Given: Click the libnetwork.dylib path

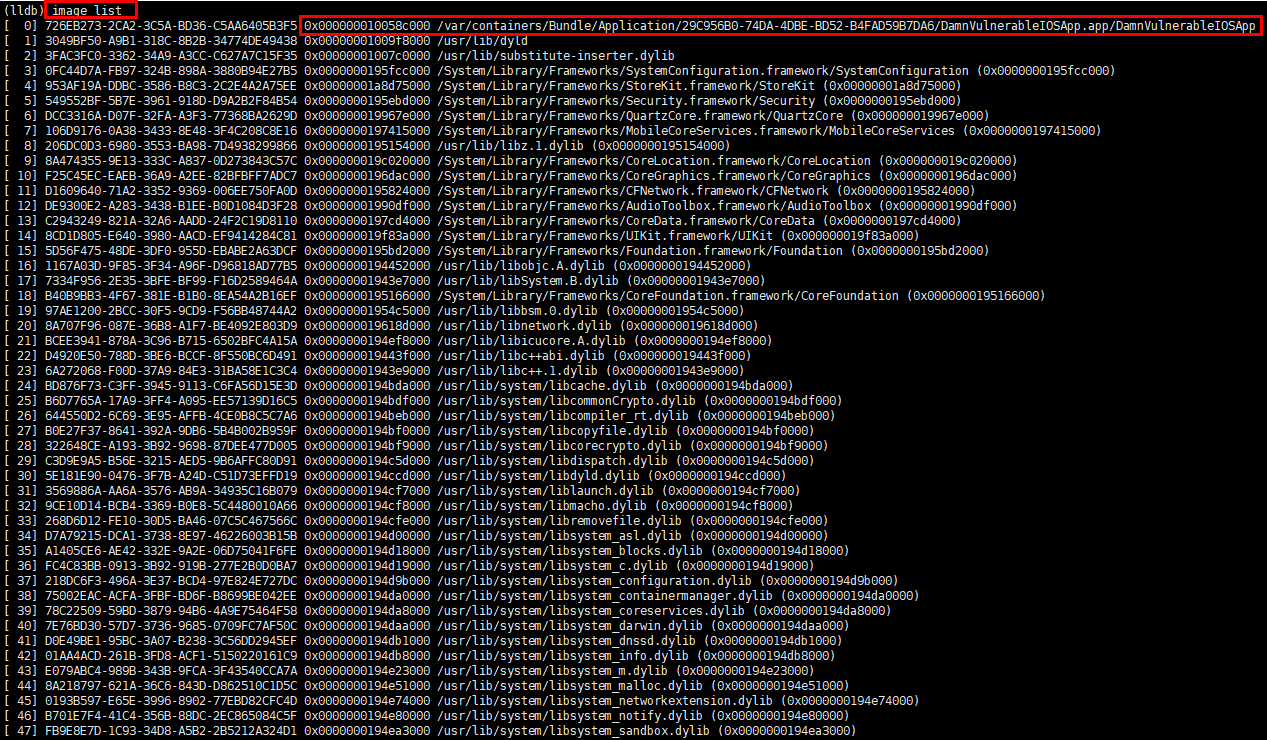Looking at the screenshot, I should [522, 325].
